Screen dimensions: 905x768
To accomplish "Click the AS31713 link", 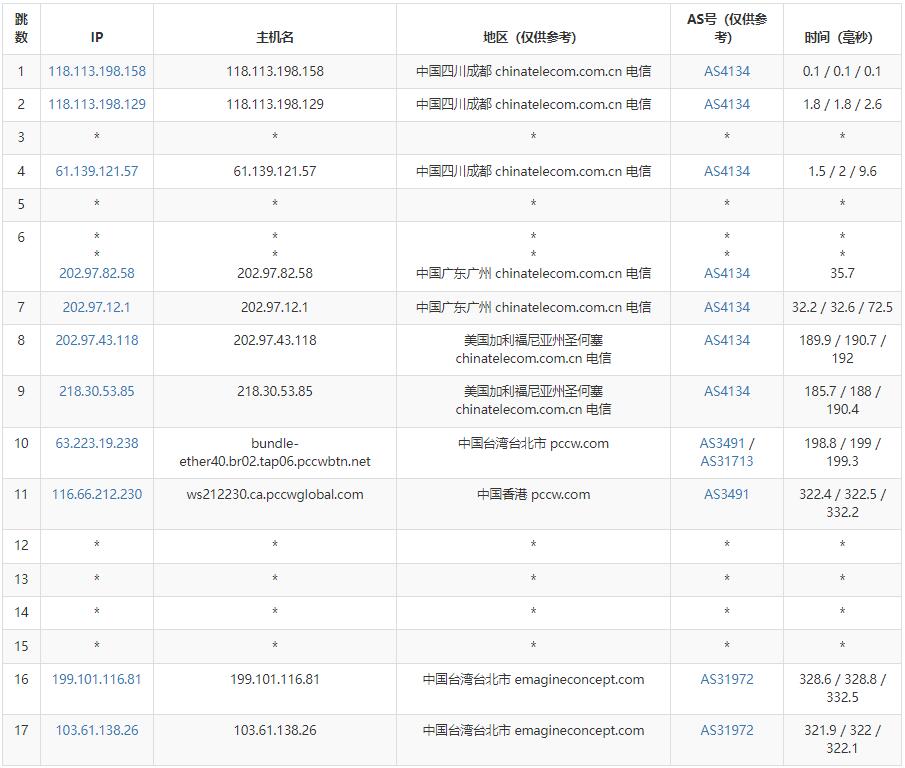I will 727,461.
